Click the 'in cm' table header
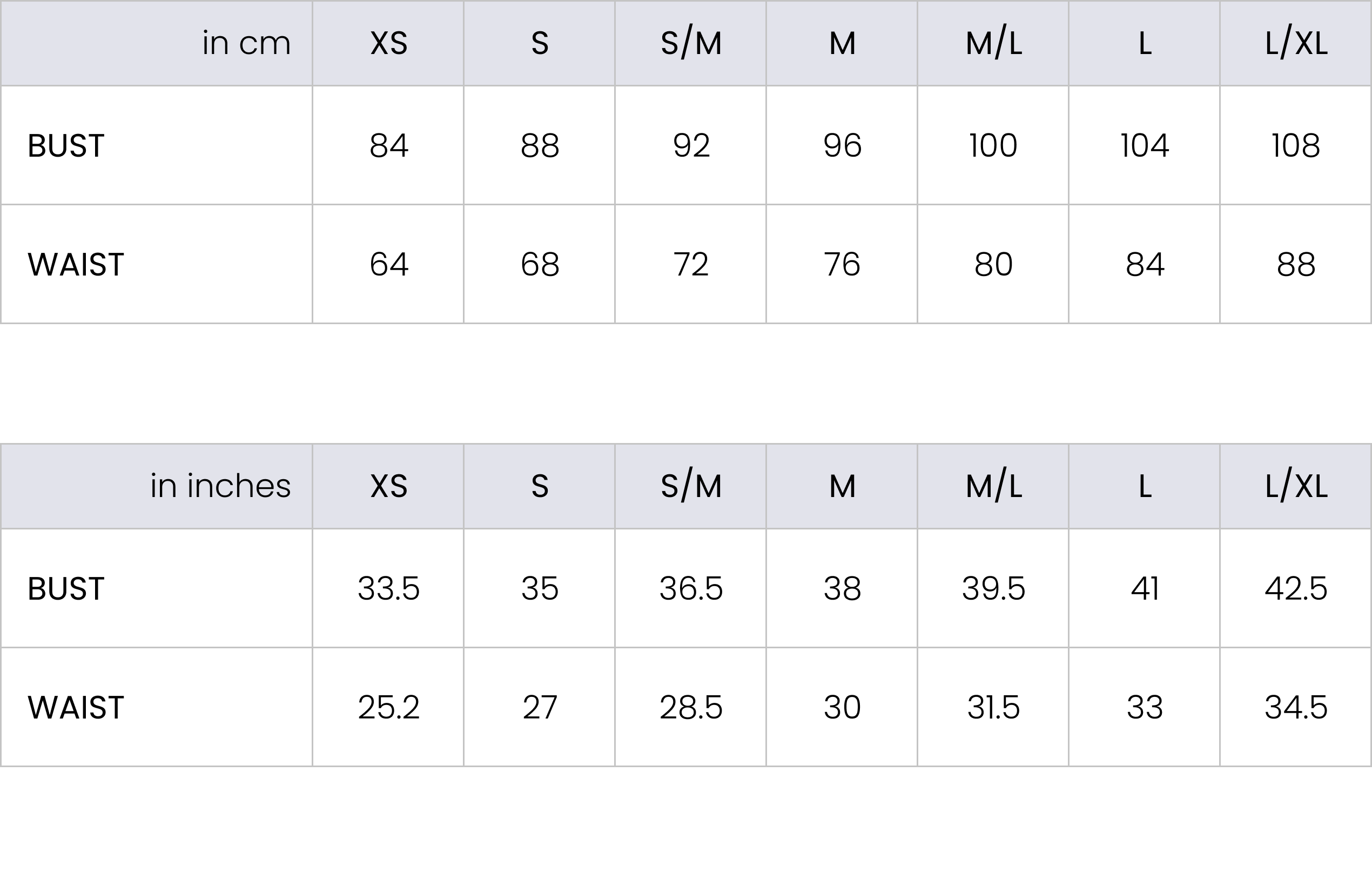The height and width of the screenshot is (886, 1372). pyautogui.click(x=246, y=43)
